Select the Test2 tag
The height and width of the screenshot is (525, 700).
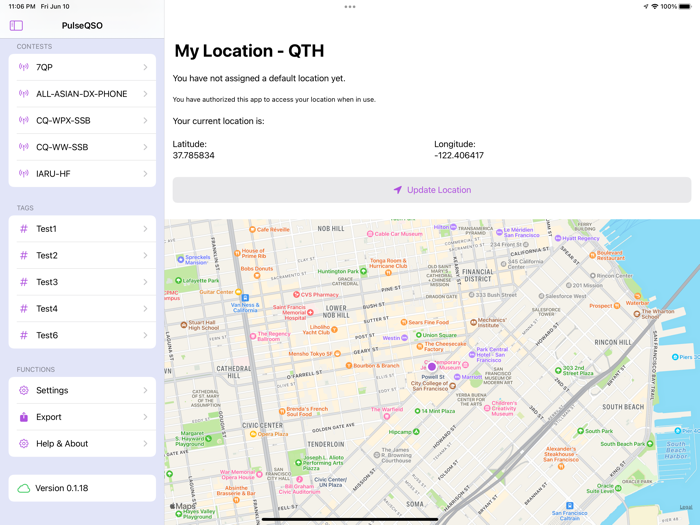pyautogui.click(x=82, y=255)
